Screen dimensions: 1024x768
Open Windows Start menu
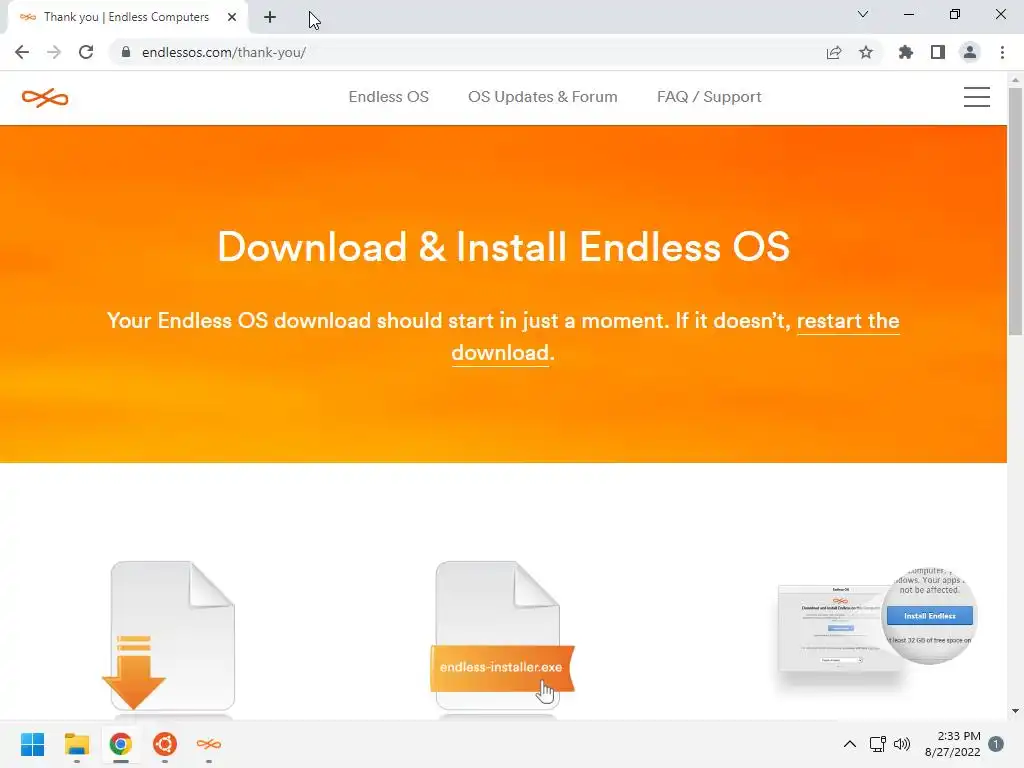click(32, 744)
